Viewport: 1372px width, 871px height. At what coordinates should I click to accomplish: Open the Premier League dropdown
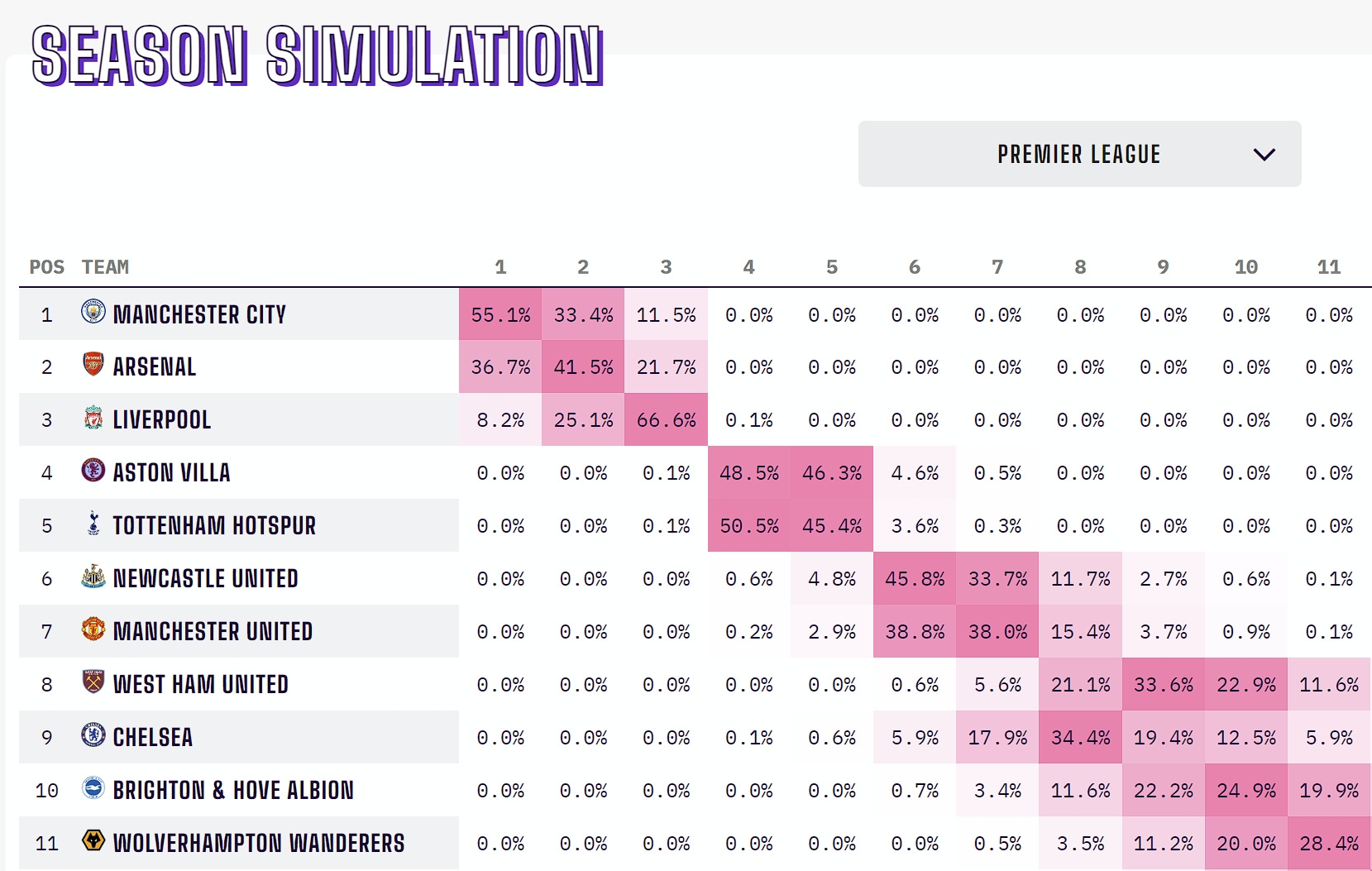(x=1079, y=154)
